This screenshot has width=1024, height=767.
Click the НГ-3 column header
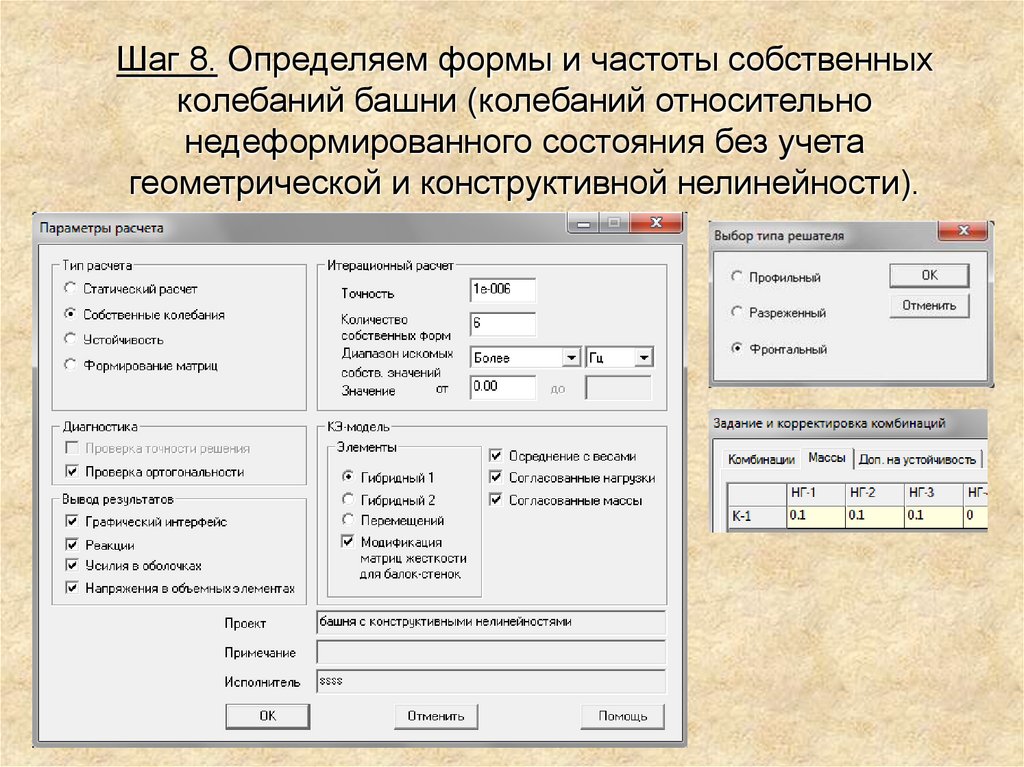[x=933, y=493]
